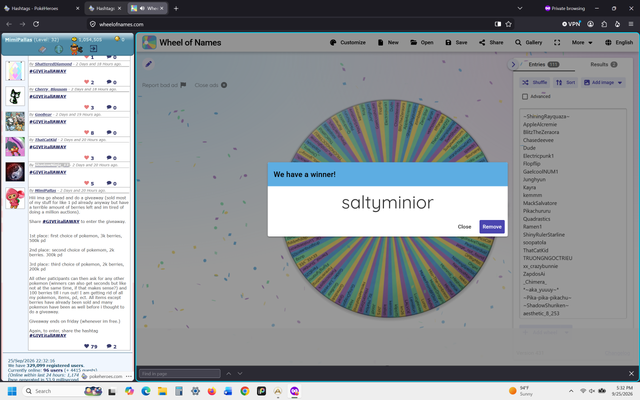Viewport: 640px width, 400px height.
Task: Click the fire forget-session icon
Action: tap(617, 24)
